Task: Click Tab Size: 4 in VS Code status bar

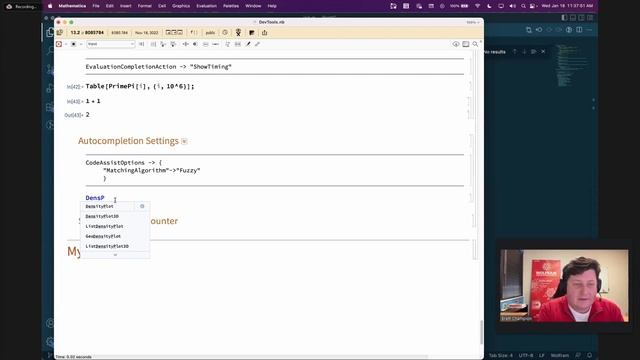Action: tap(501, 356)
